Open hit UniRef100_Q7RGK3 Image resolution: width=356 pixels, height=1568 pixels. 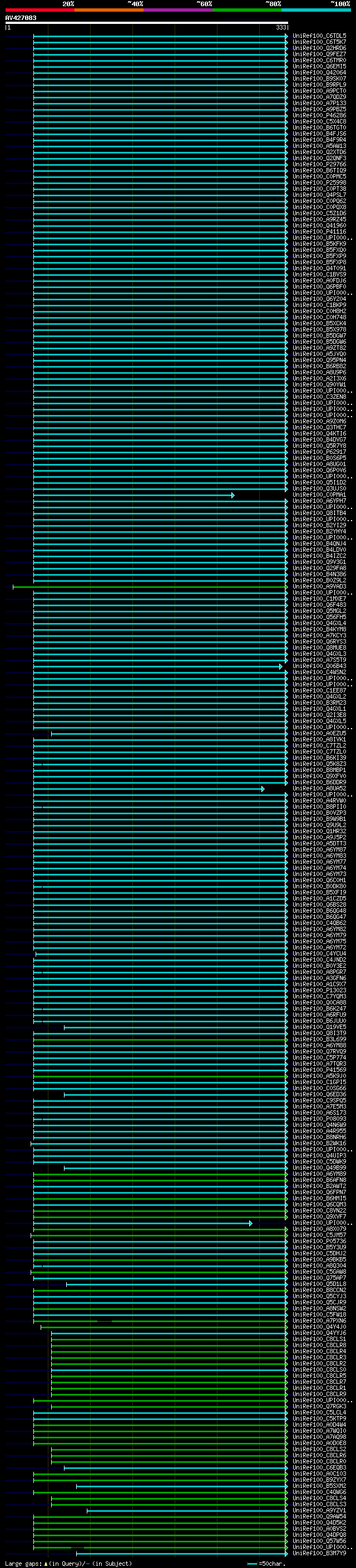[x=319, y=1407]
